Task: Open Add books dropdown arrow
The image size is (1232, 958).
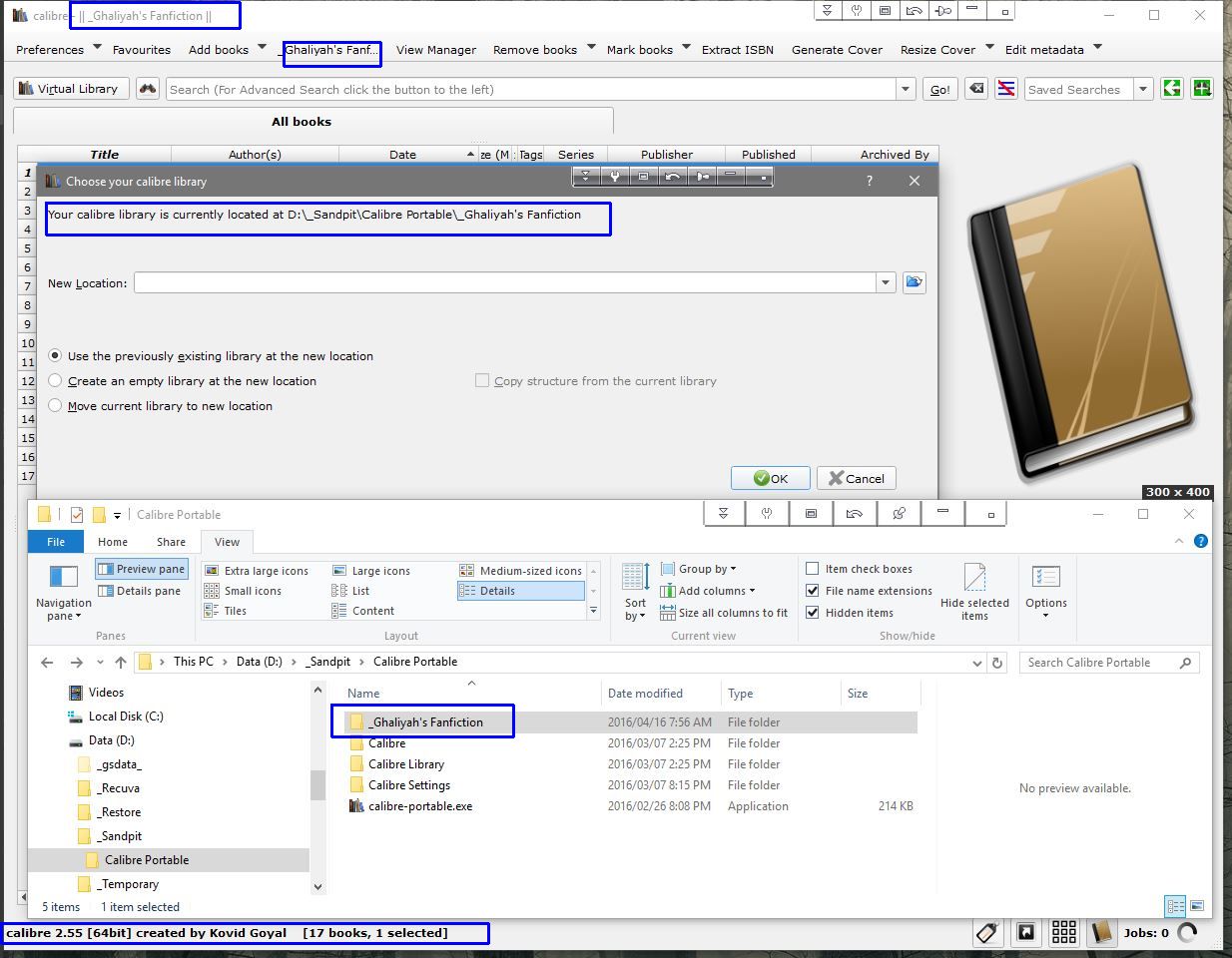Action: coord(262,46)
